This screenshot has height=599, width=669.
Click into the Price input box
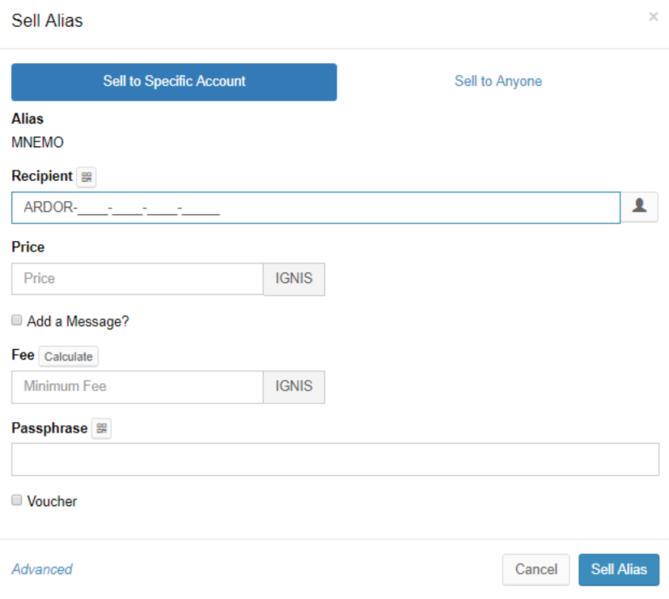click(137, 279)
